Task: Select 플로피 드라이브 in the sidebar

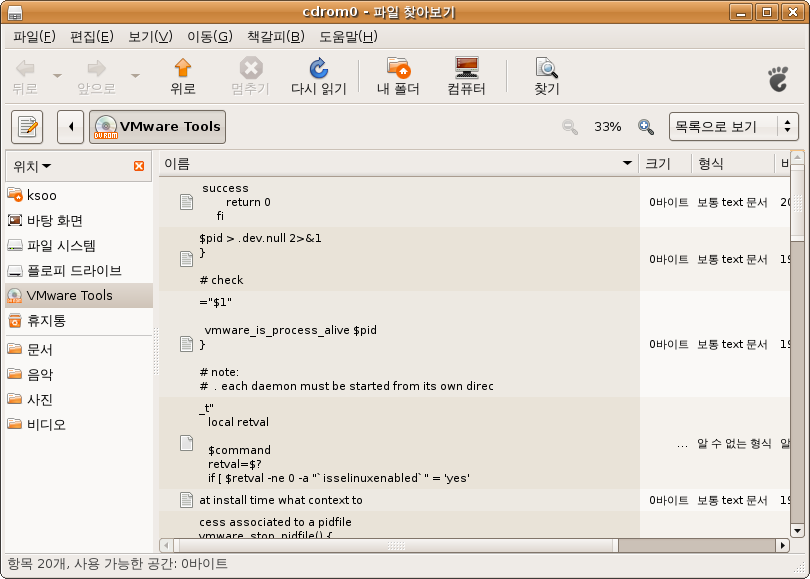Action: pyautogui.click(x=79, y=271)
